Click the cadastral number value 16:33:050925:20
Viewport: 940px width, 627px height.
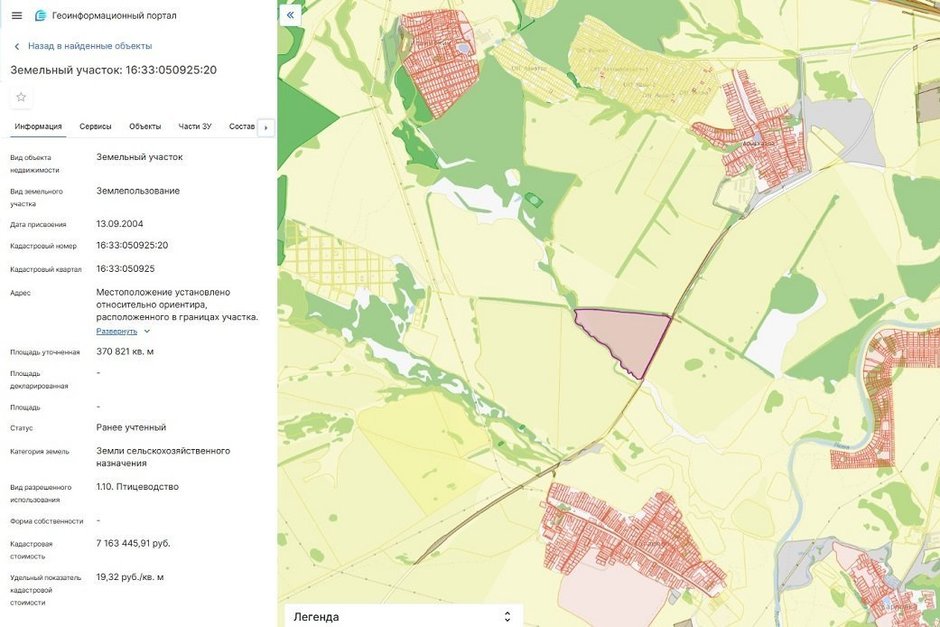[x=132, y=245]
